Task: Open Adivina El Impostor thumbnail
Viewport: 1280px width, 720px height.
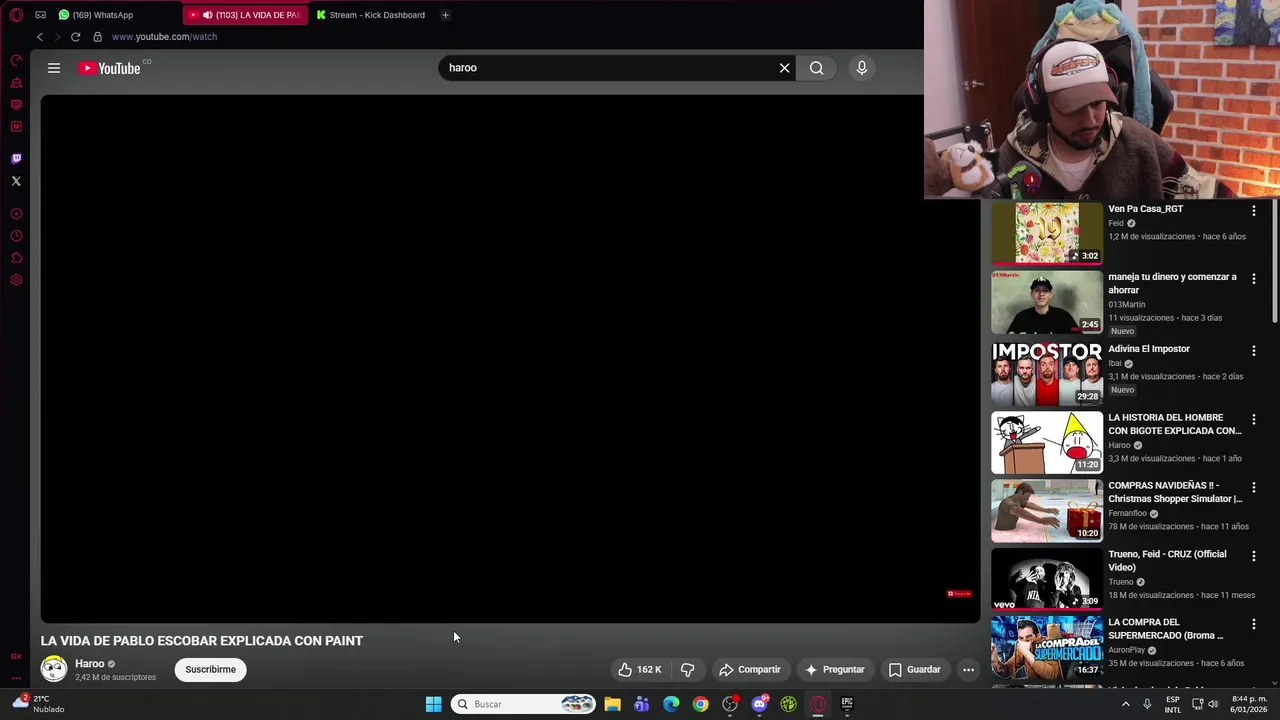Action: [x=1047, y=373]
